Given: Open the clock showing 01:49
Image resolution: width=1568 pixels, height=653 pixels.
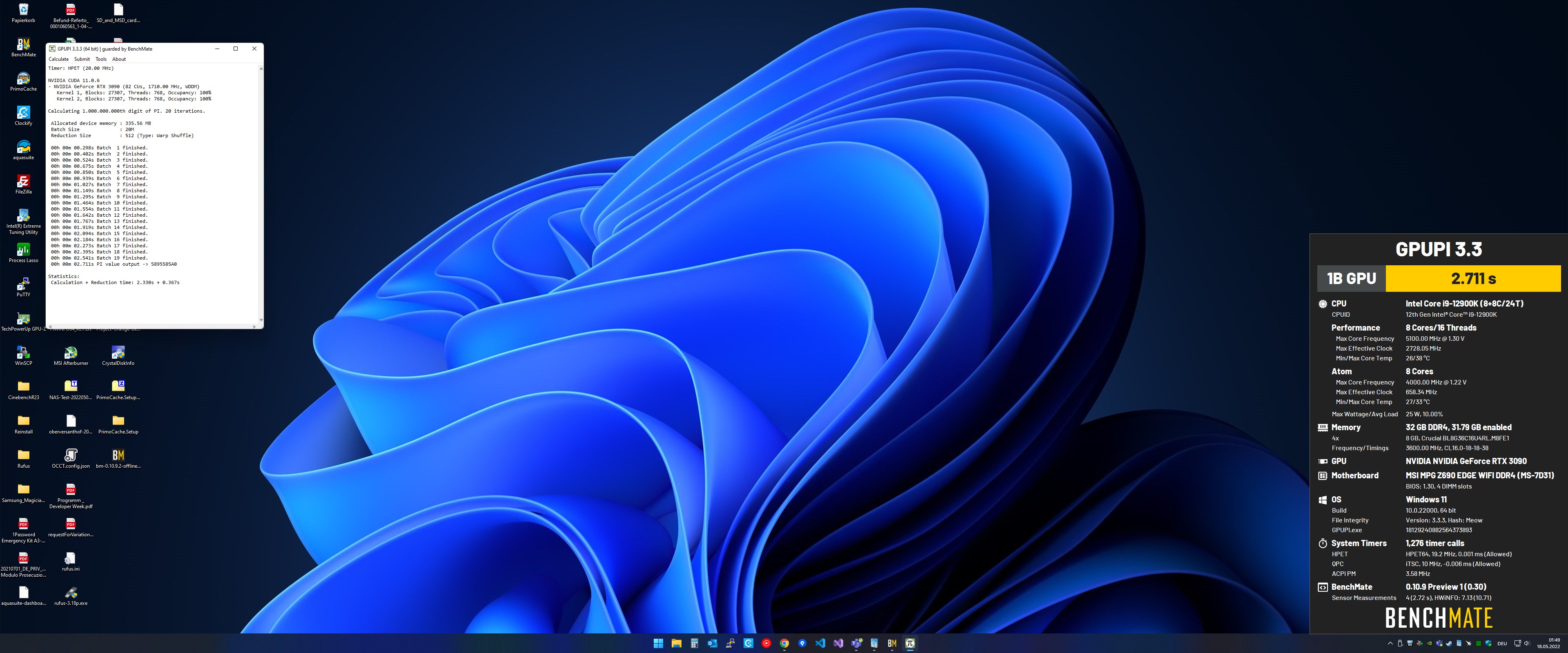Looking at the screenshot, I should click(x=1548, y=643).
